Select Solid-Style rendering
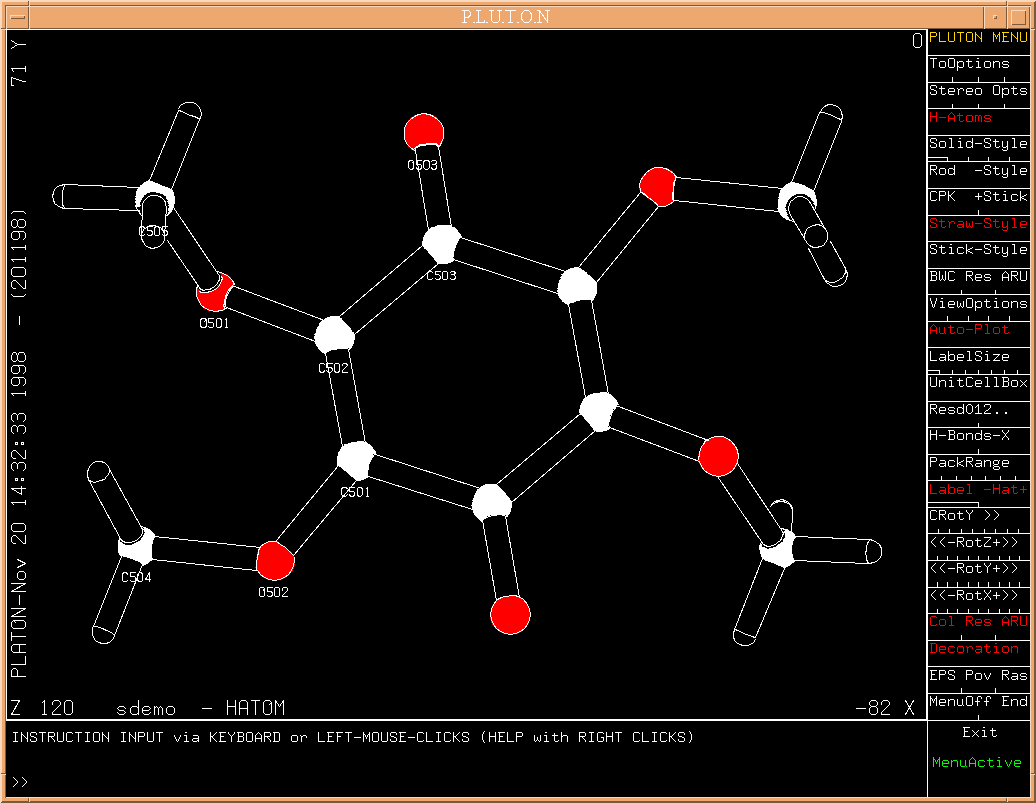The height and width of the screenshot is (803, 1036). [977, 144]
